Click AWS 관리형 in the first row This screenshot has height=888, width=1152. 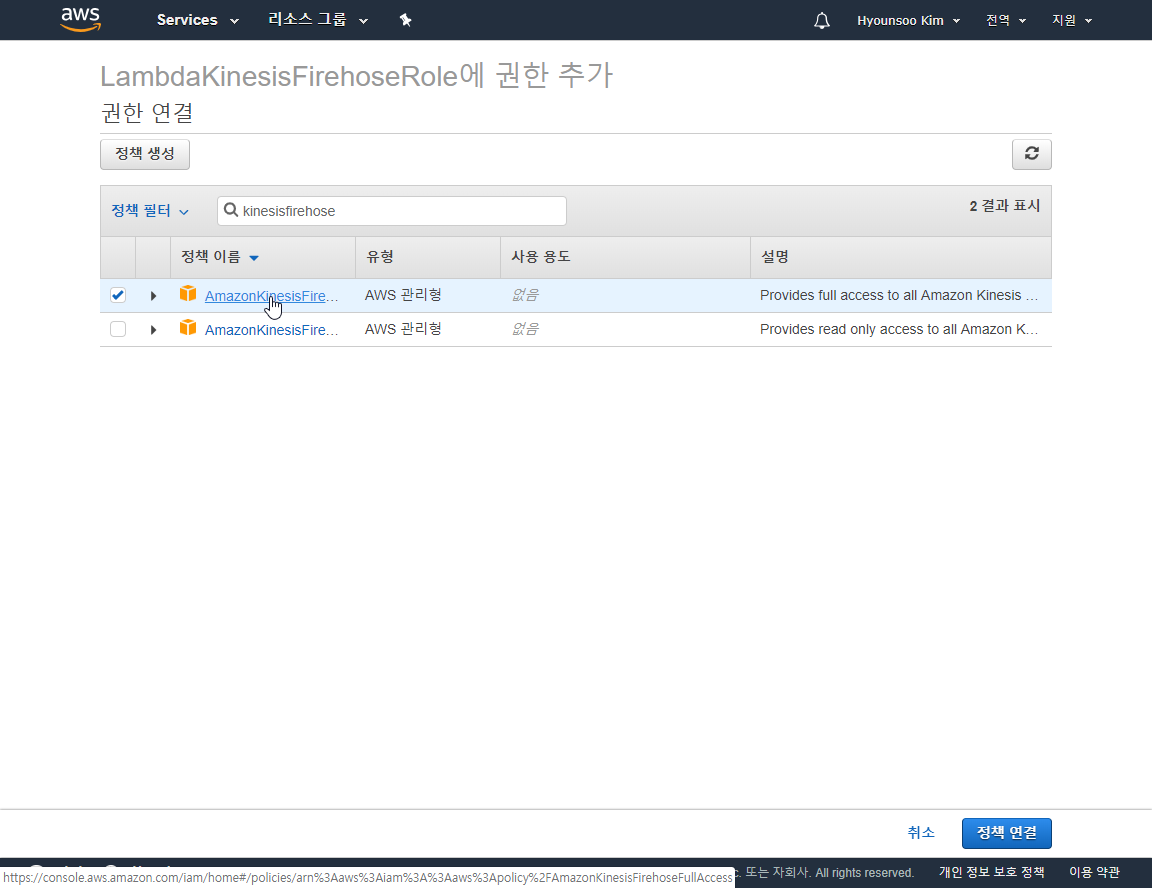[x=403, y=295]
